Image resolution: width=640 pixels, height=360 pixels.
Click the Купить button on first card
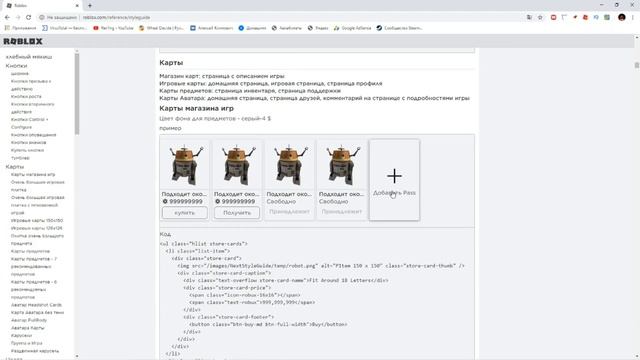click(x=184, y=213)
